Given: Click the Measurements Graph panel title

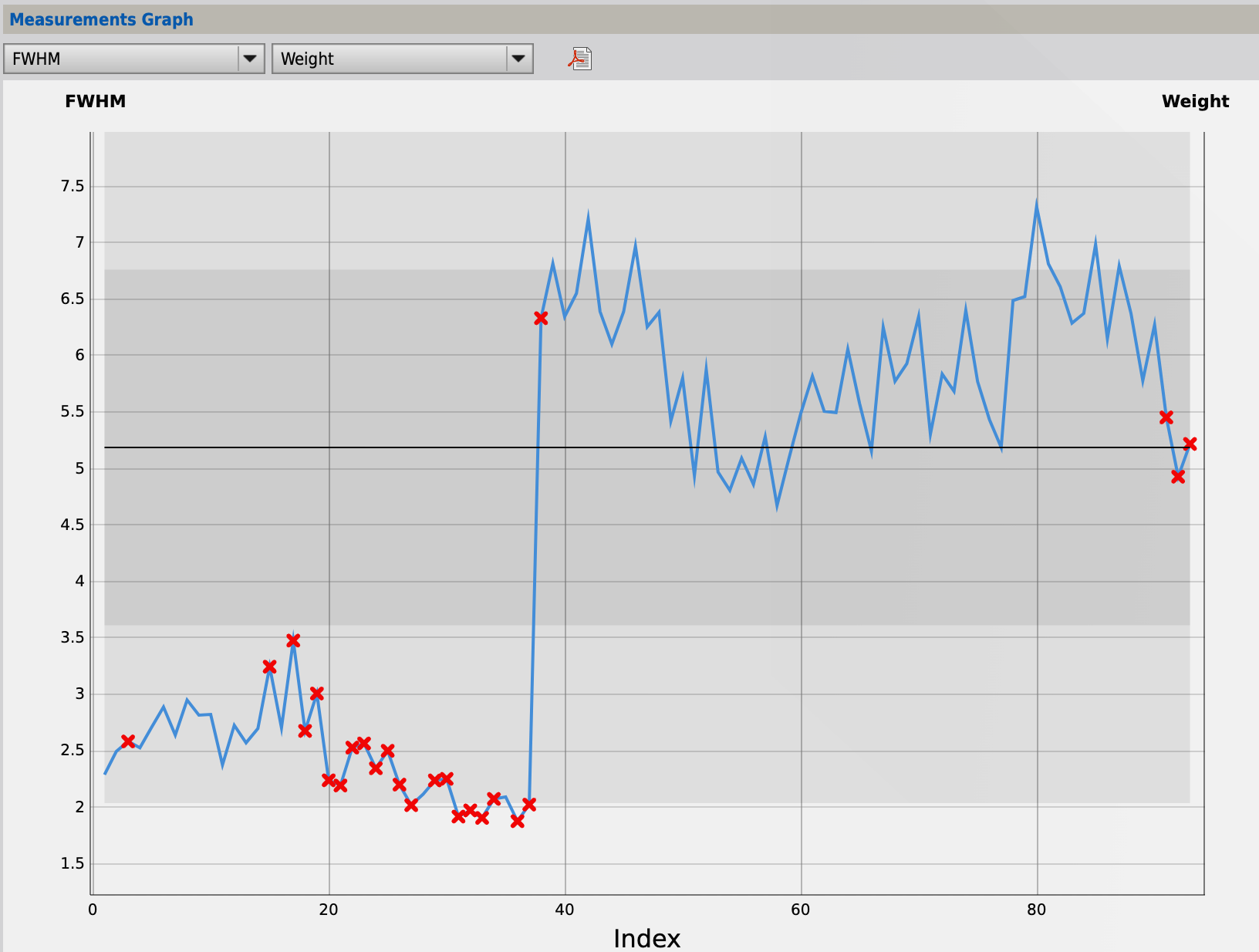Looking at the screenshot, I should [x=101, y=19].
